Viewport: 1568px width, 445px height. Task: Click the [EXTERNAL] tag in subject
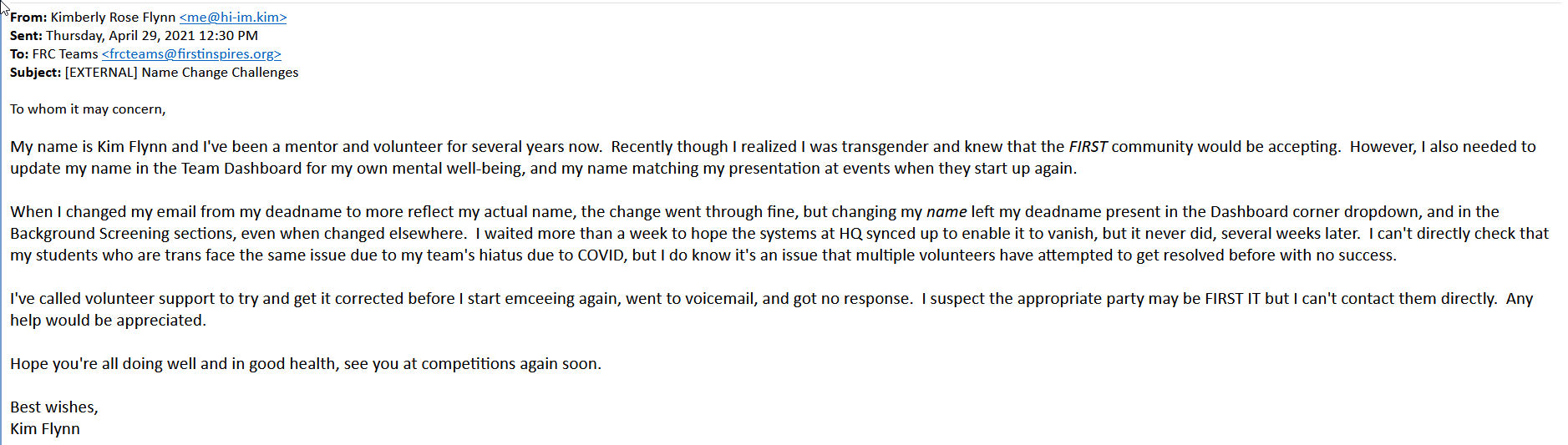(x=101, y=73)
